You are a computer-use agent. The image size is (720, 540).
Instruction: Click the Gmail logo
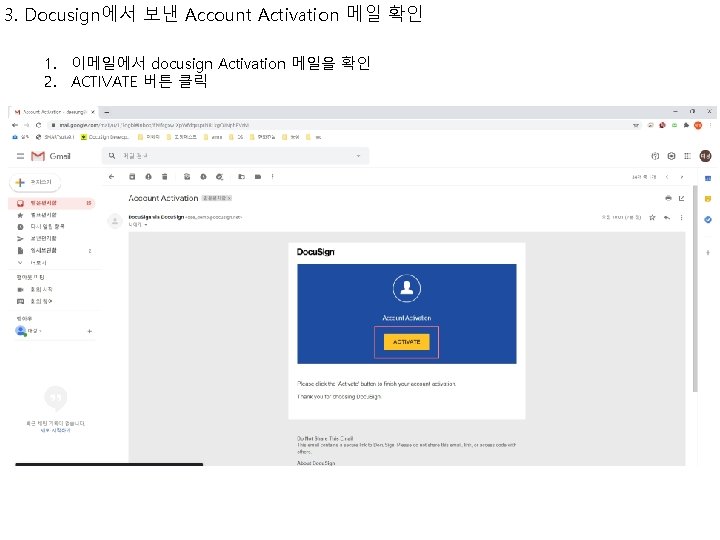[x=51, y=156]
